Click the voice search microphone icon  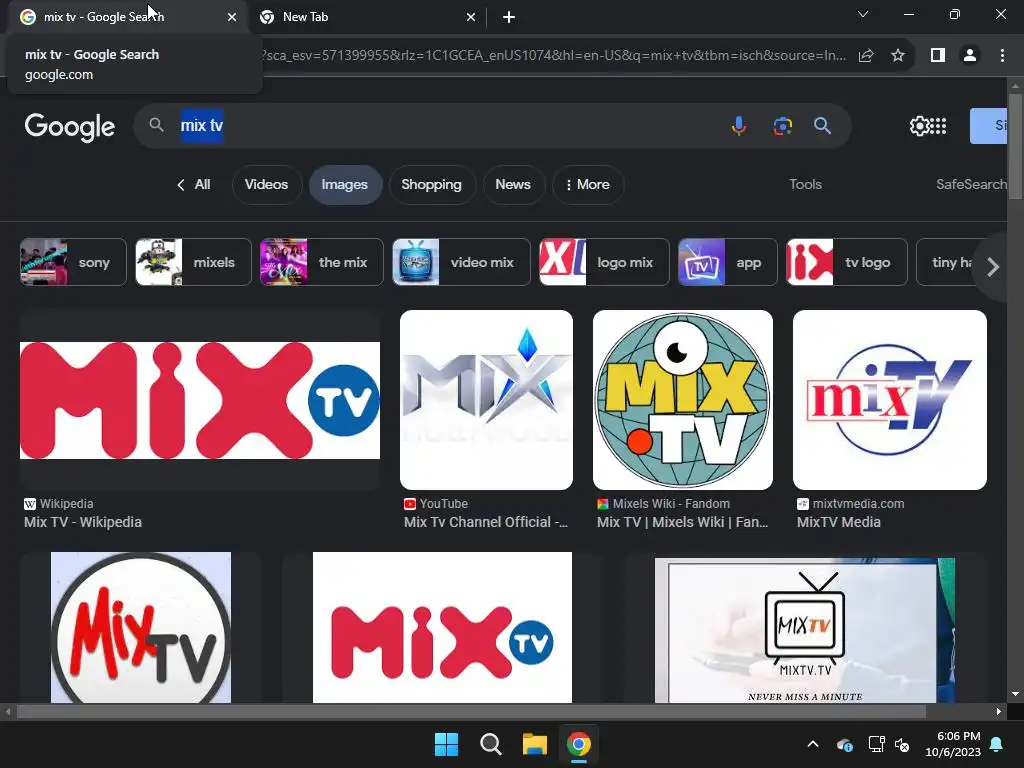(739, 125)
